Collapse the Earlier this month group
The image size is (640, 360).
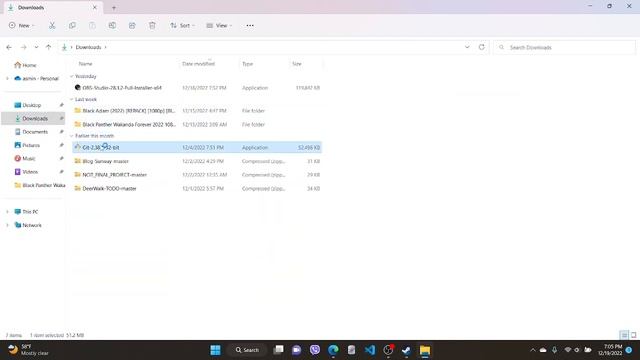tap(72, 136)
